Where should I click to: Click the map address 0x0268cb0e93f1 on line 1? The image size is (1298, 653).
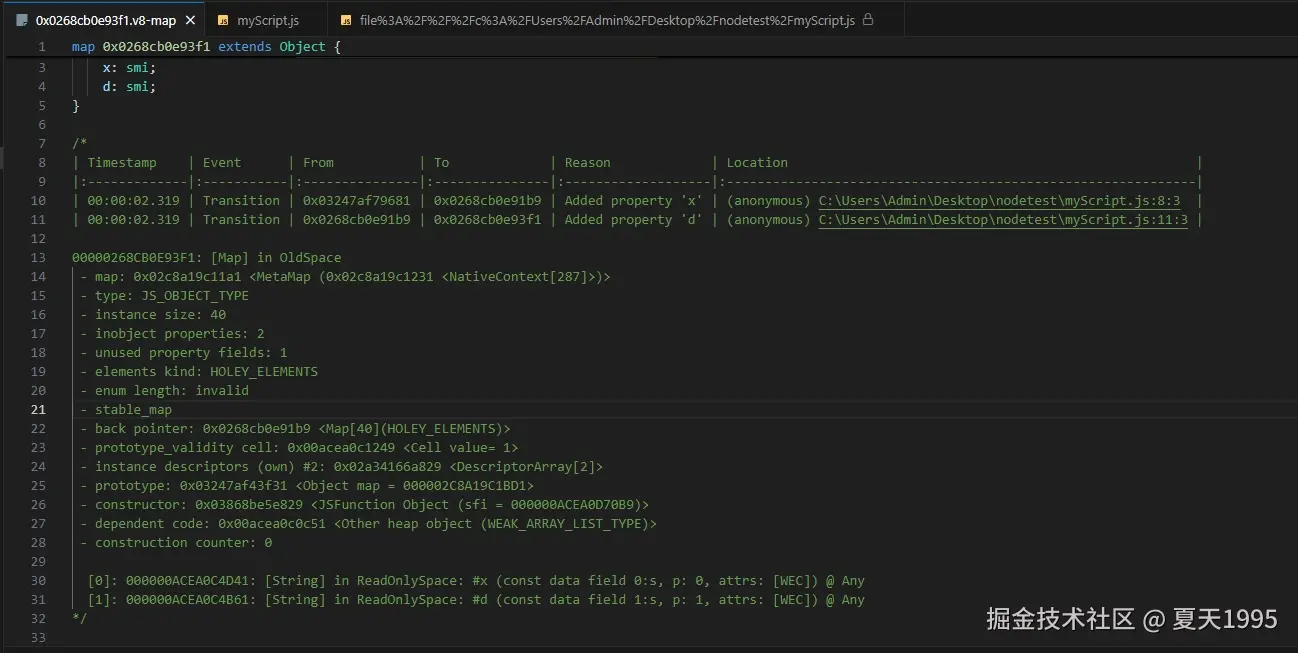(x=156, y=47)
